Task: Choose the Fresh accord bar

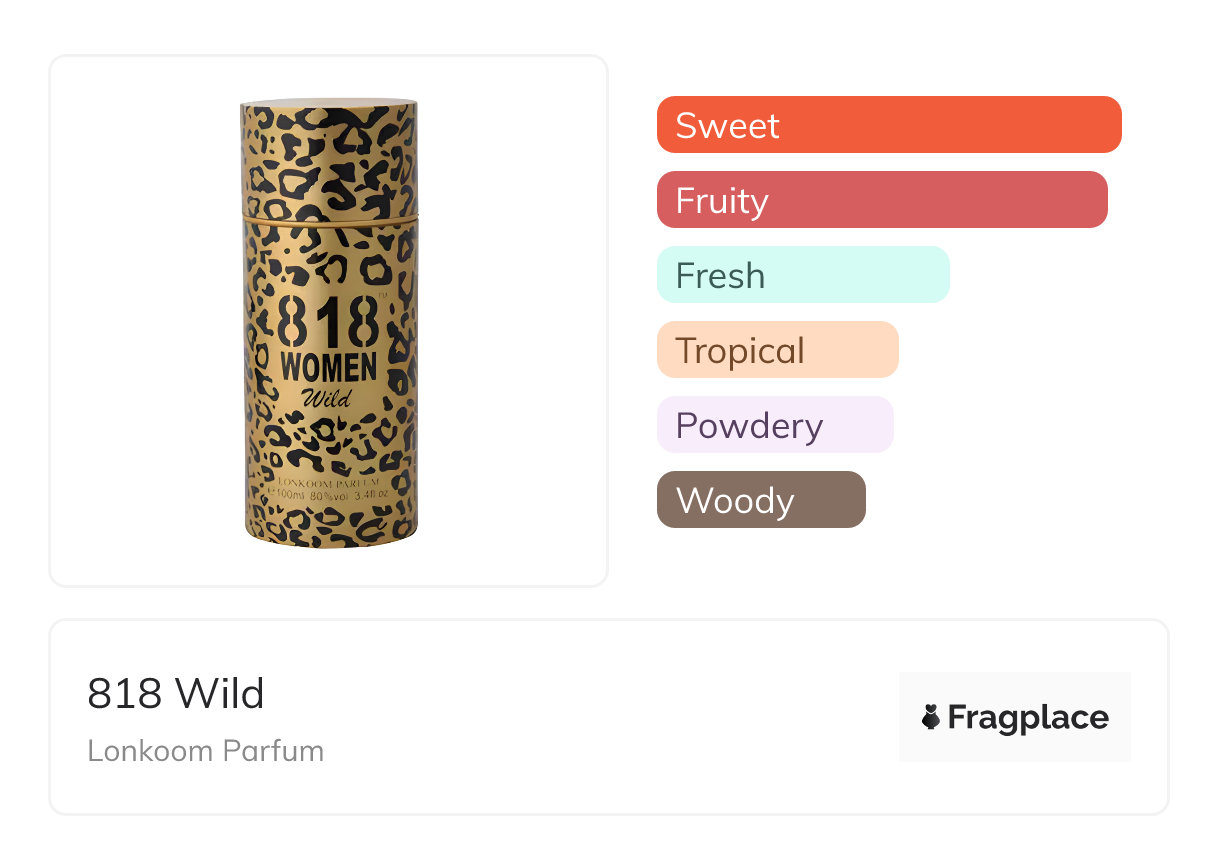Action: (802, 275)
